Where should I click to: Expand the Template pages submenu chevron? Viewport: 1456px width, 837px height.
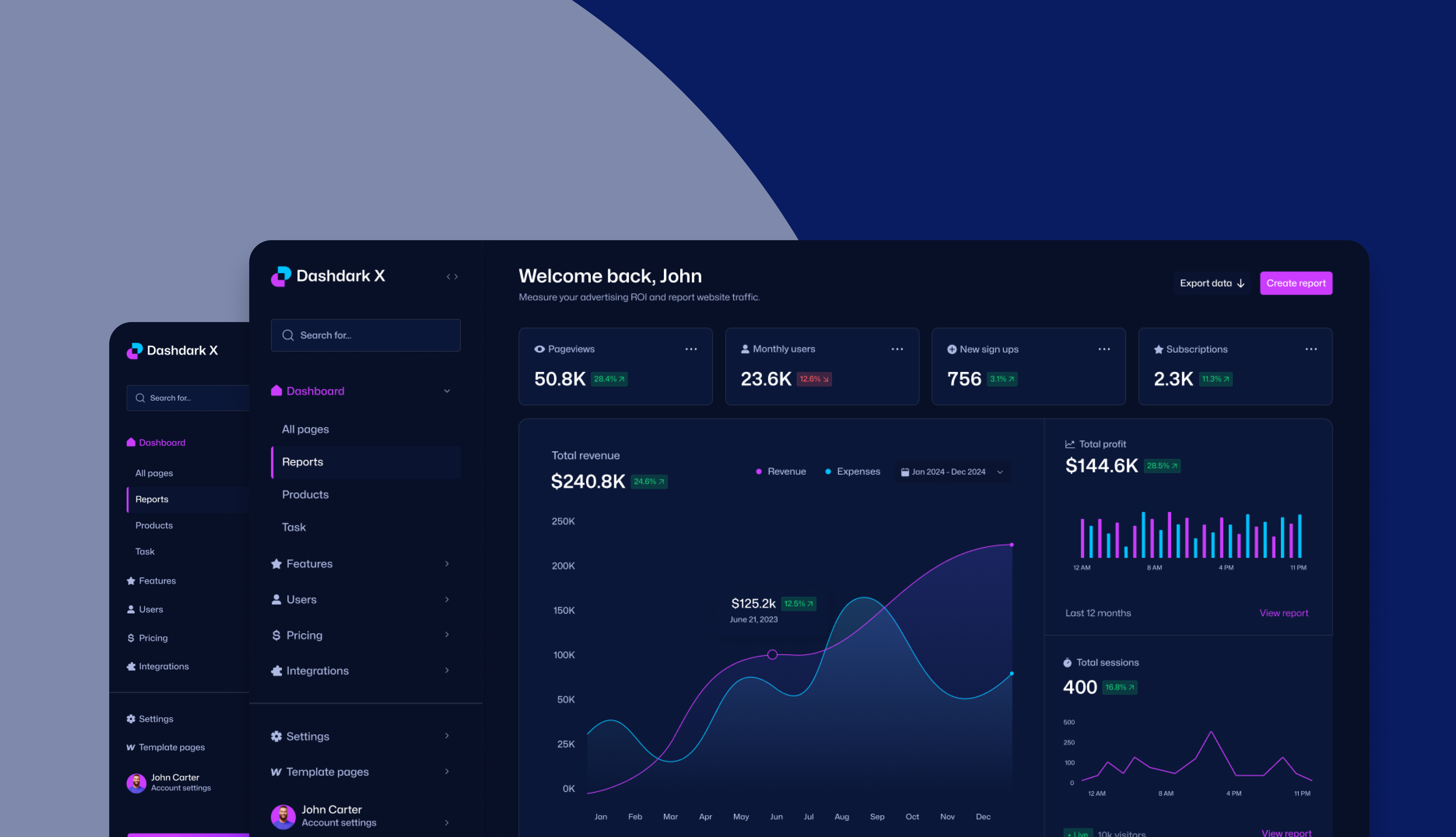(x=447, y=771)
